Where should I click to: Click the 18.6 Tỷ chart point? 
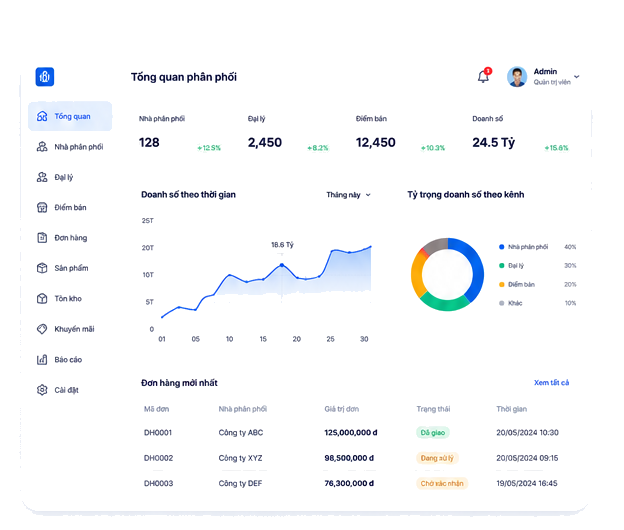(x=282, y=265)
